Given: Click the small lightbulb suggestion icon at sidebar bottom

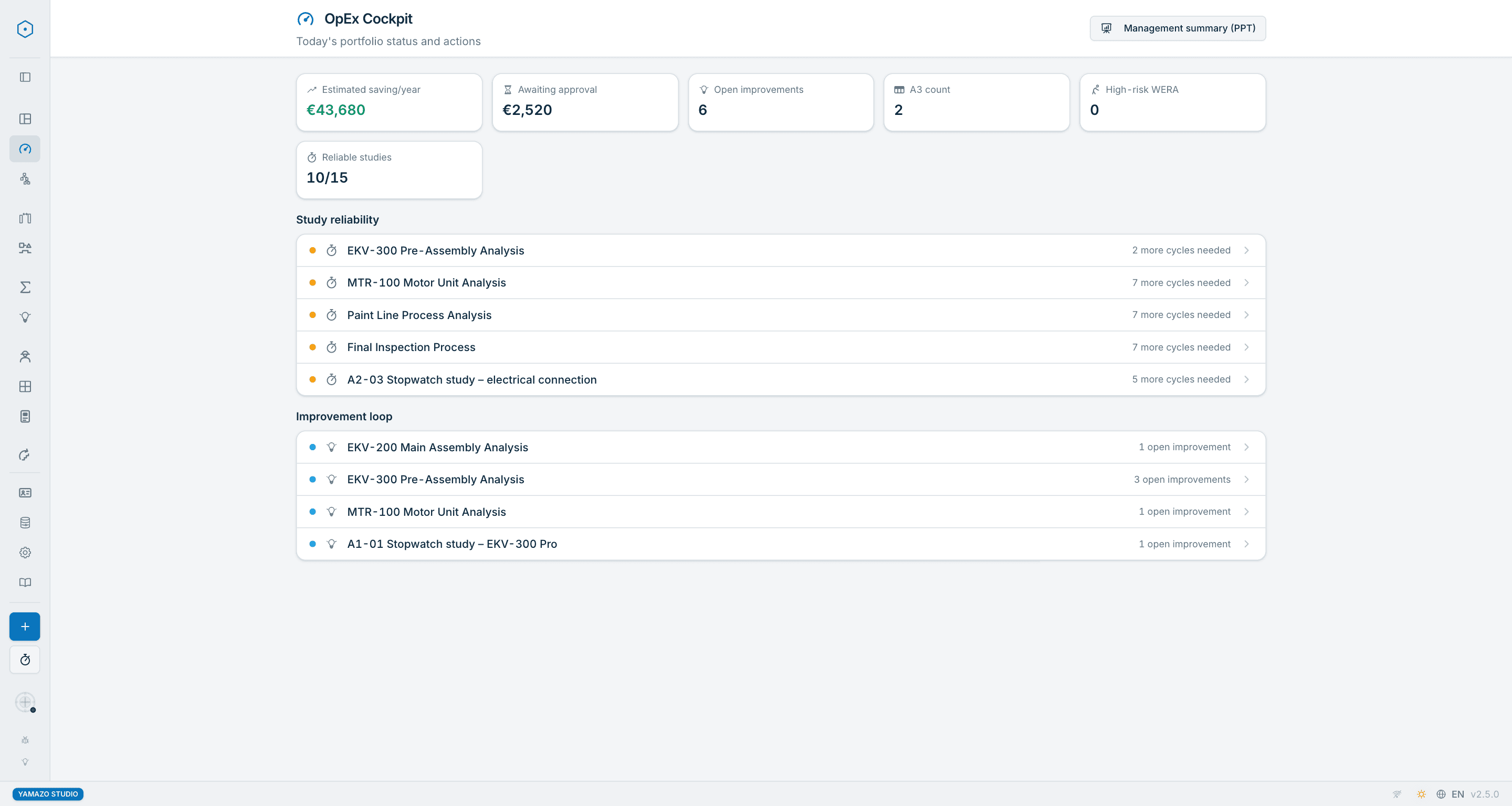Looking at the screenshot, I should pos(25,762).
